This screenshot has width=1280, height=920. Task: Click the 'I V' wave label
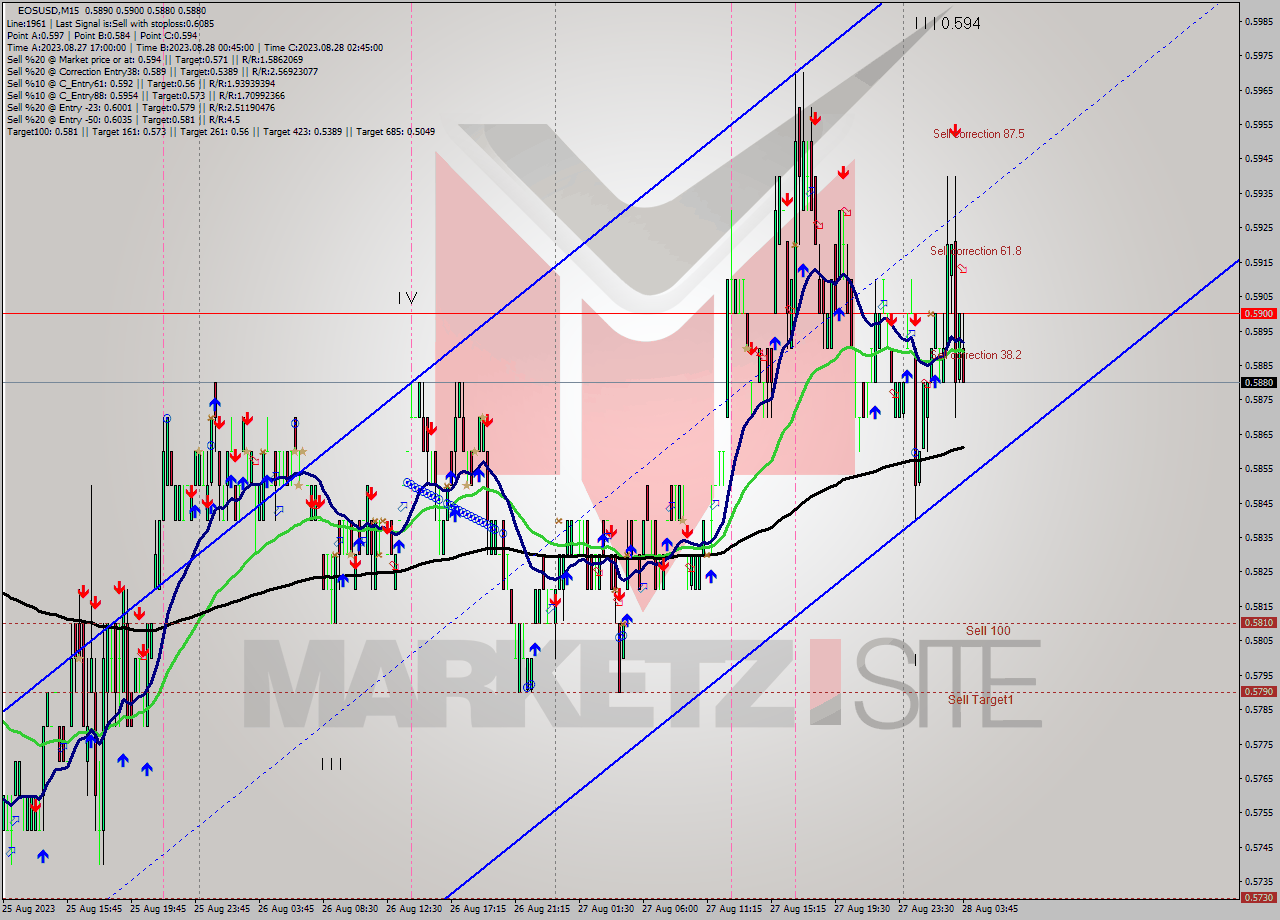coord(407,298)
